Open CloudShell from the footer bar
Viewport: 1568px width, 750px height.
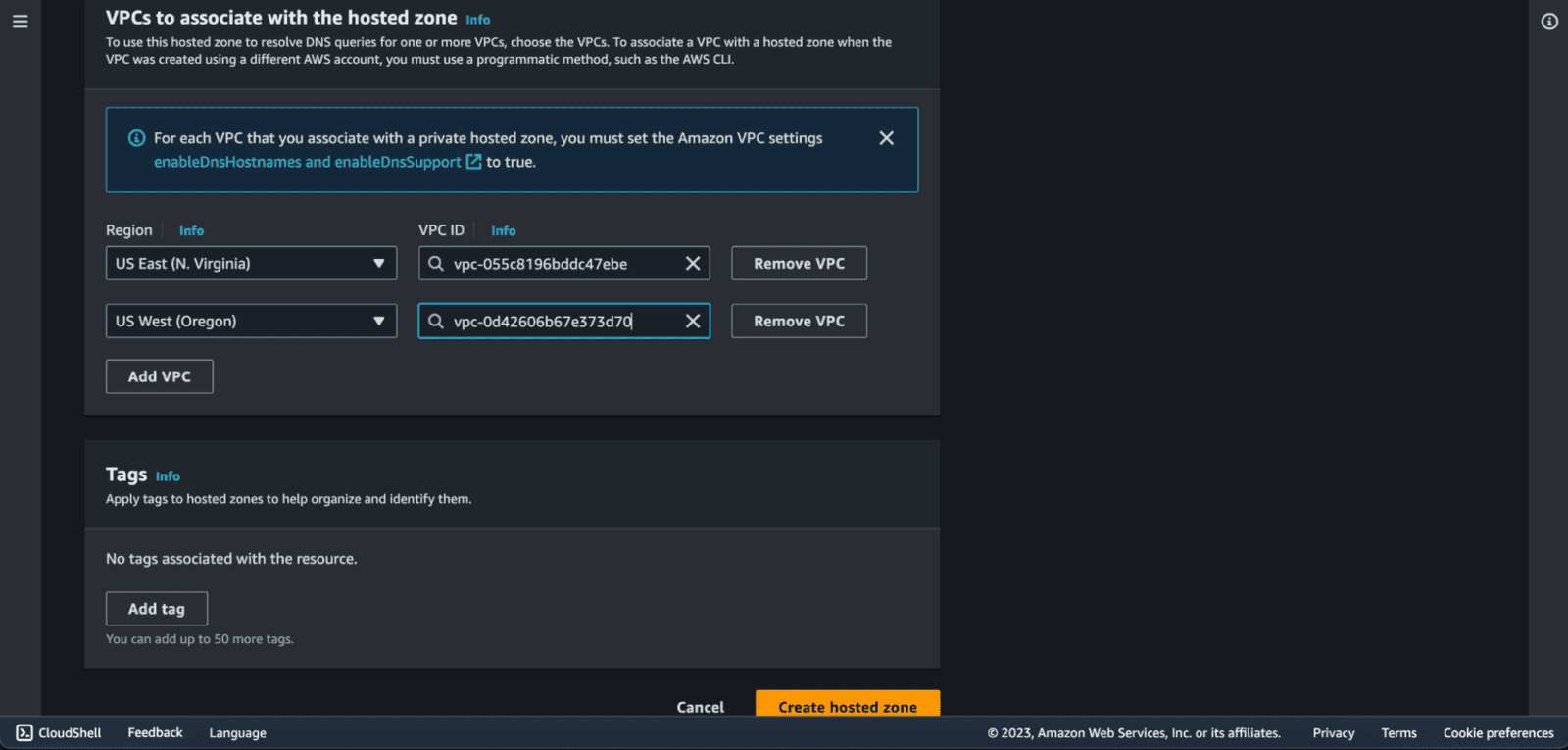[59, 732]
